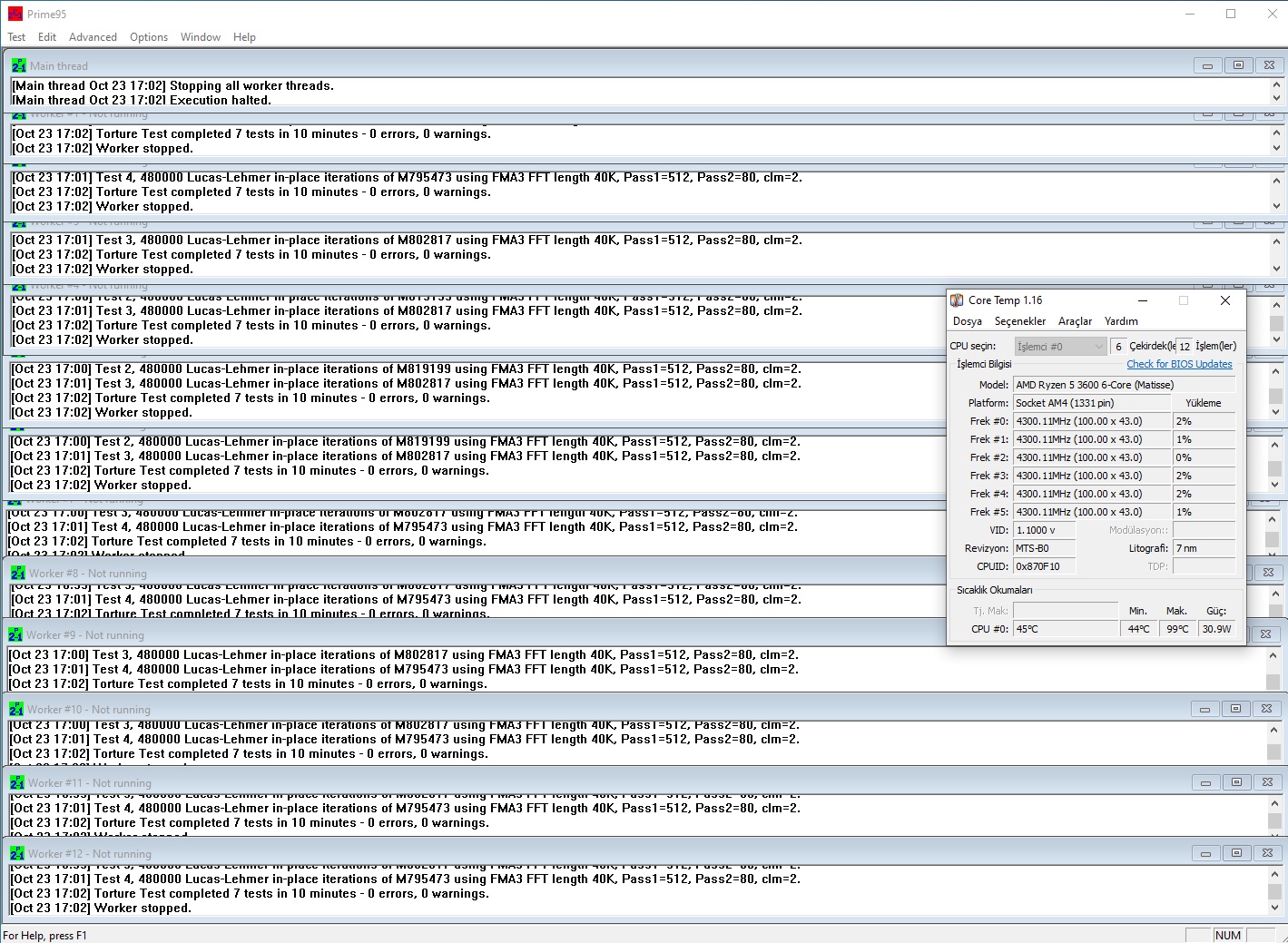Close the Core Temp window
The height and width of the screenshot is (943, 1288).
(1225, 300)
